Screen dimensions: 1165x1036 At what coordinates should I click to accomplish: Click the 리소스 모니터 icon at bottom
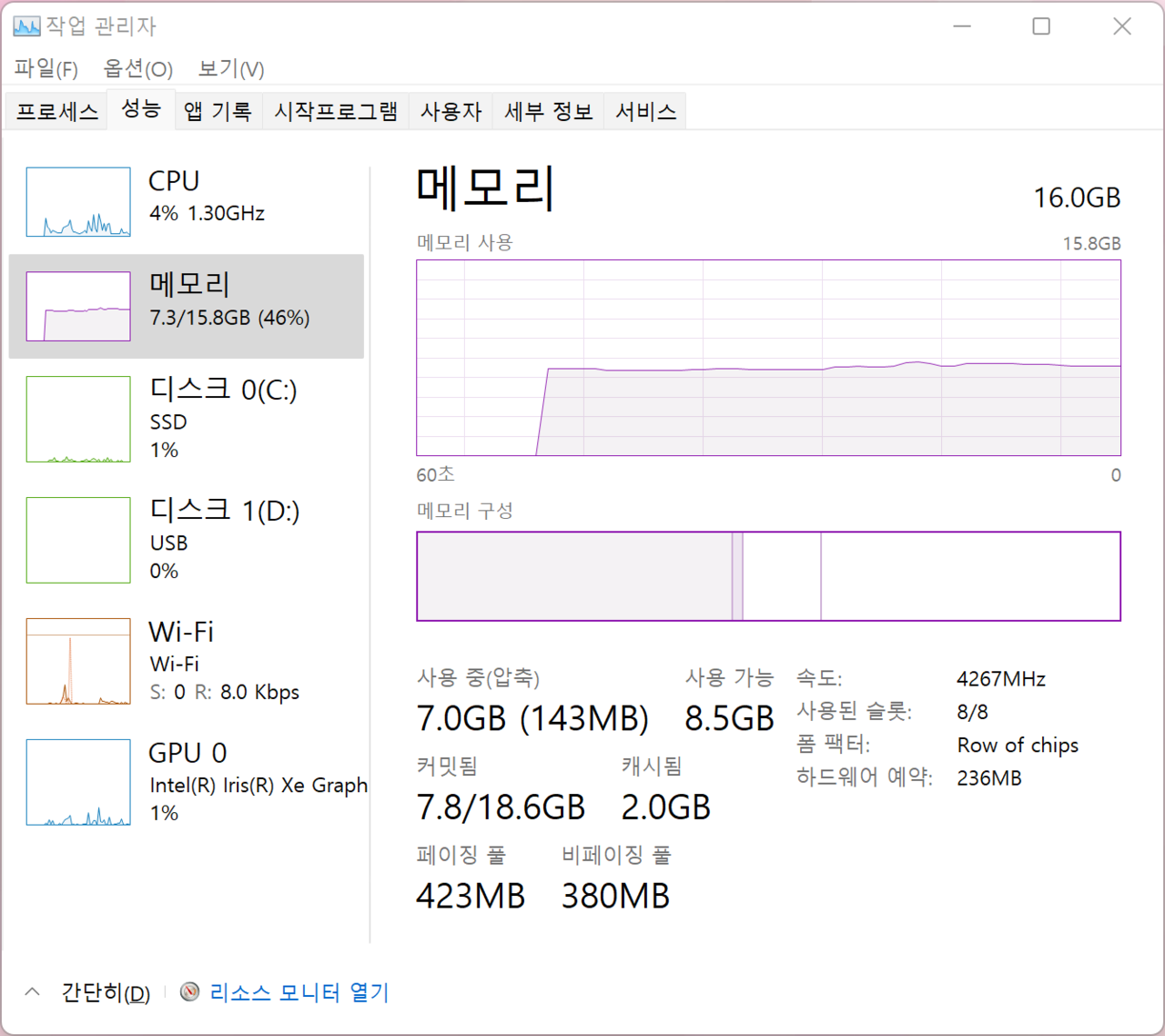click(189, 991)
